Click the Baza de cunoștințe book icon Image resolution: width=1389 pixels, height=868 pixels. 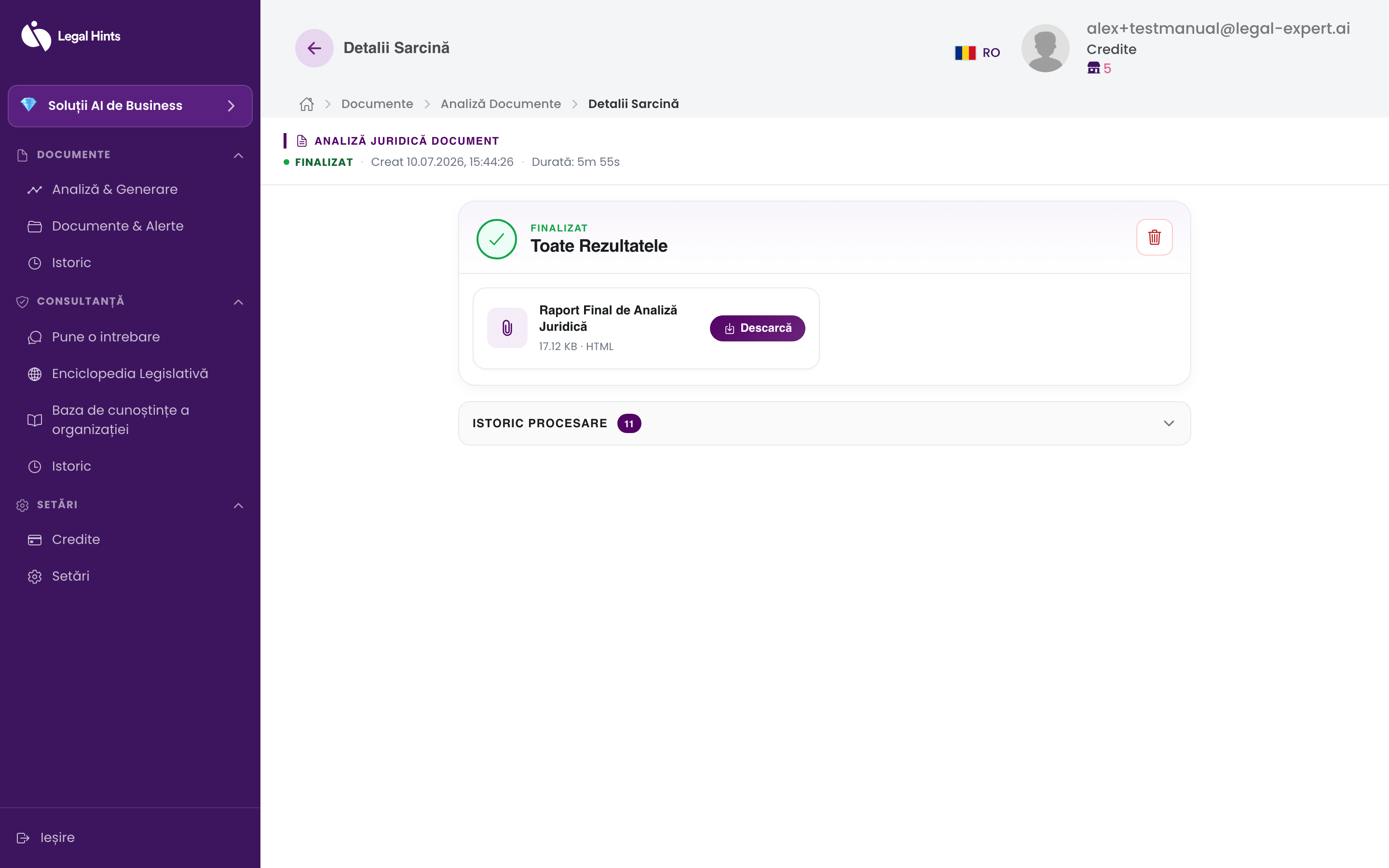pyautogui.click(x=35, y=420)
